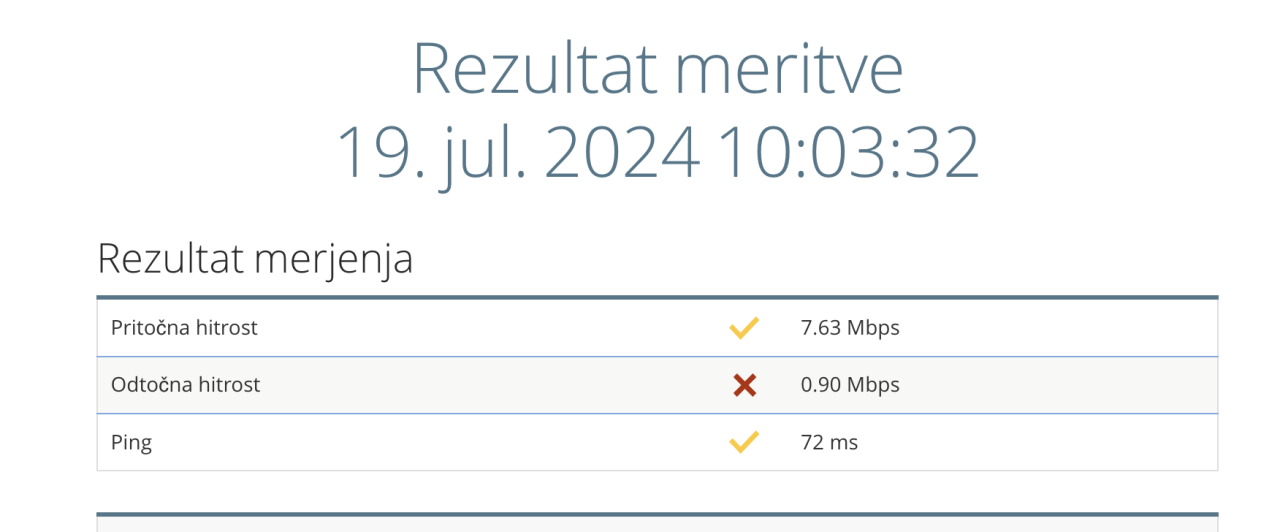This screenshot has height=532, width=1280.
Task: Click the word "merjenja" in the section heading
Action: pyautogui.click(x=333, y=261)
